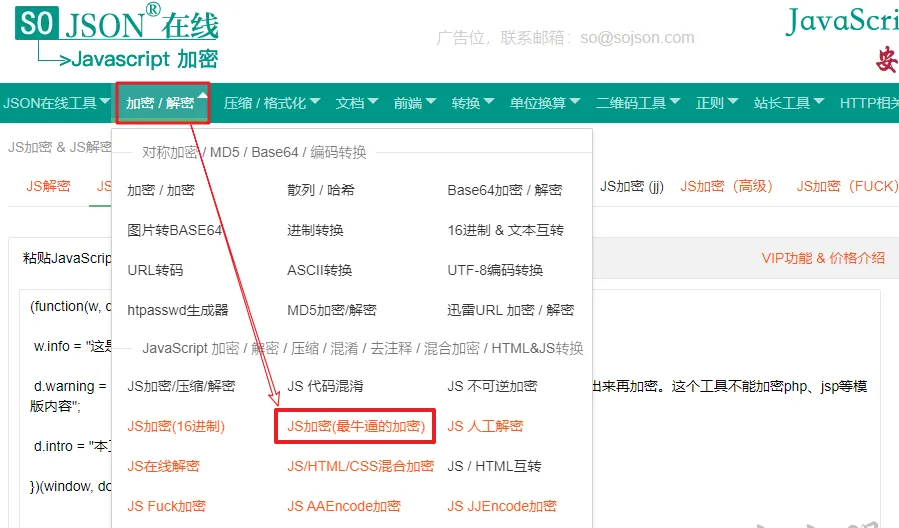The height and width of the screenshot is (528, 899).
Task: Select 16进制 & 文本互转
Action: click(x=505, y=230)
